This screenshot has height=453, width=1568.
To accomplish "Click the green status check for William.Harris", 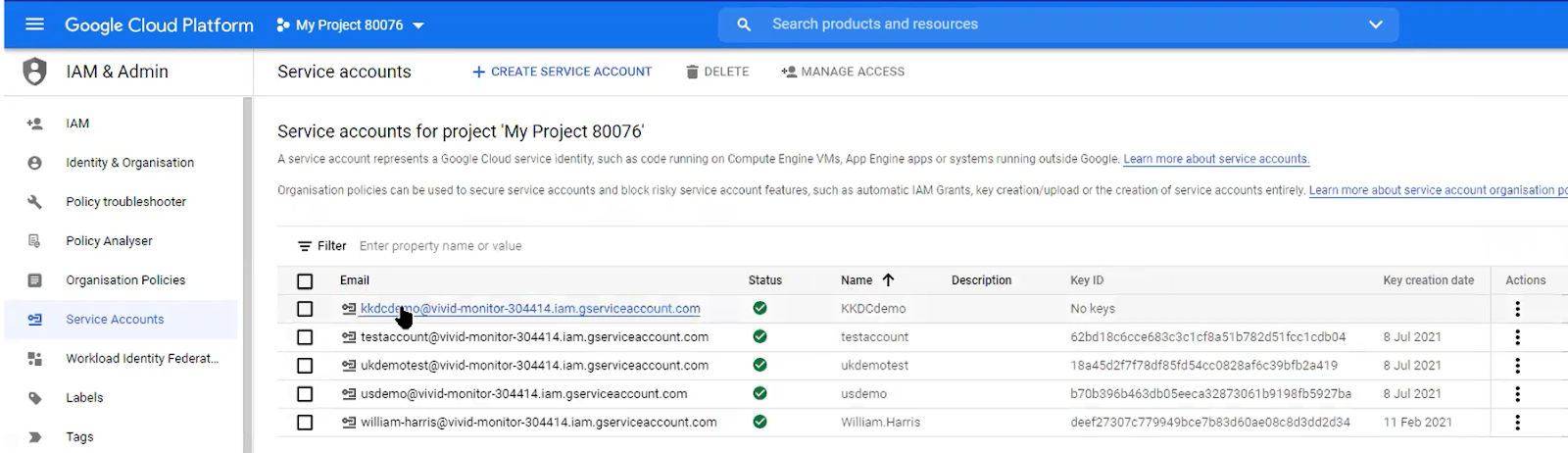I will pos(759,422).
